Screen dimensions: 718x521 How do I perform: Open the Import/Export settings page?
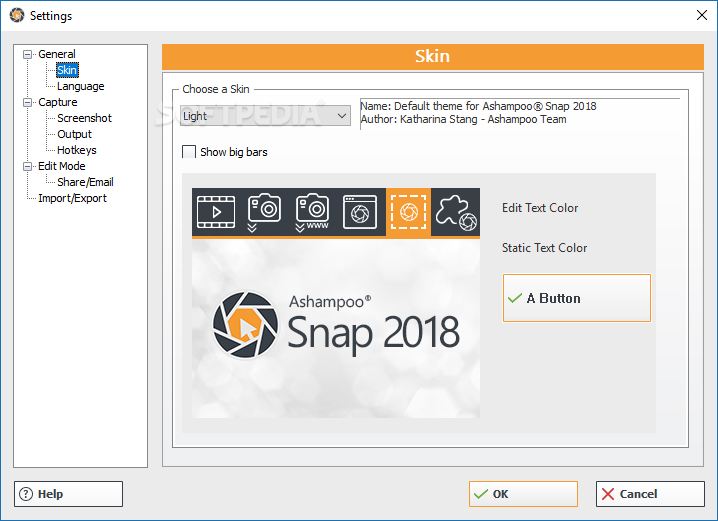coord(72,198)
